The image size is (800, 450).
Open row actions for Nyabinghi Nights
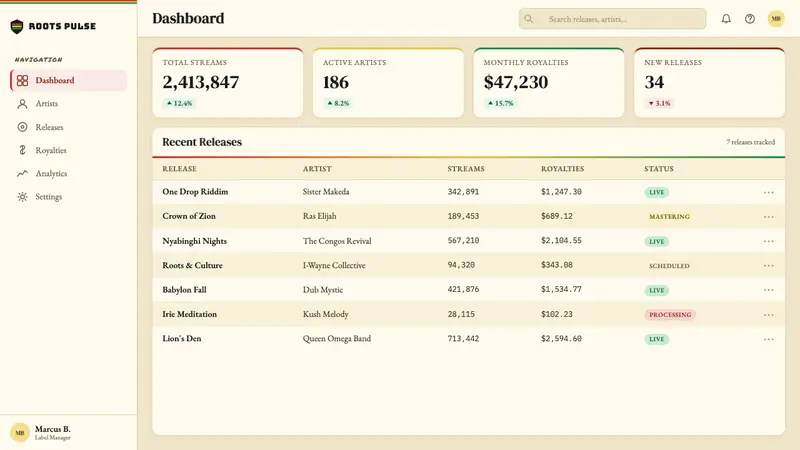pyautogui.click(x=768, y=241)
